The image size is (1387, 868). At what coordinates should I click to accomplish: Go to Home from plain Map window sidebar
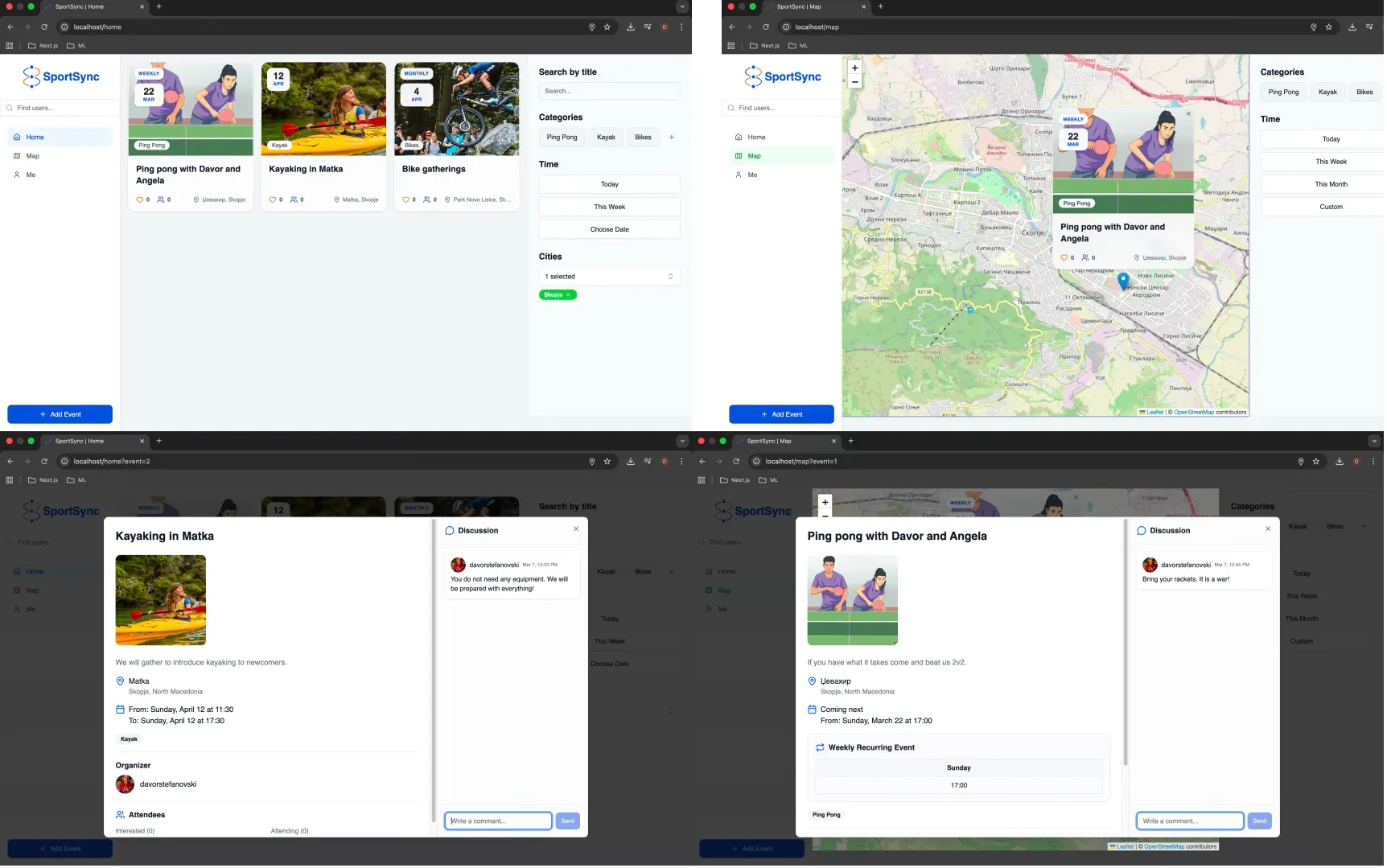(783, 138)
